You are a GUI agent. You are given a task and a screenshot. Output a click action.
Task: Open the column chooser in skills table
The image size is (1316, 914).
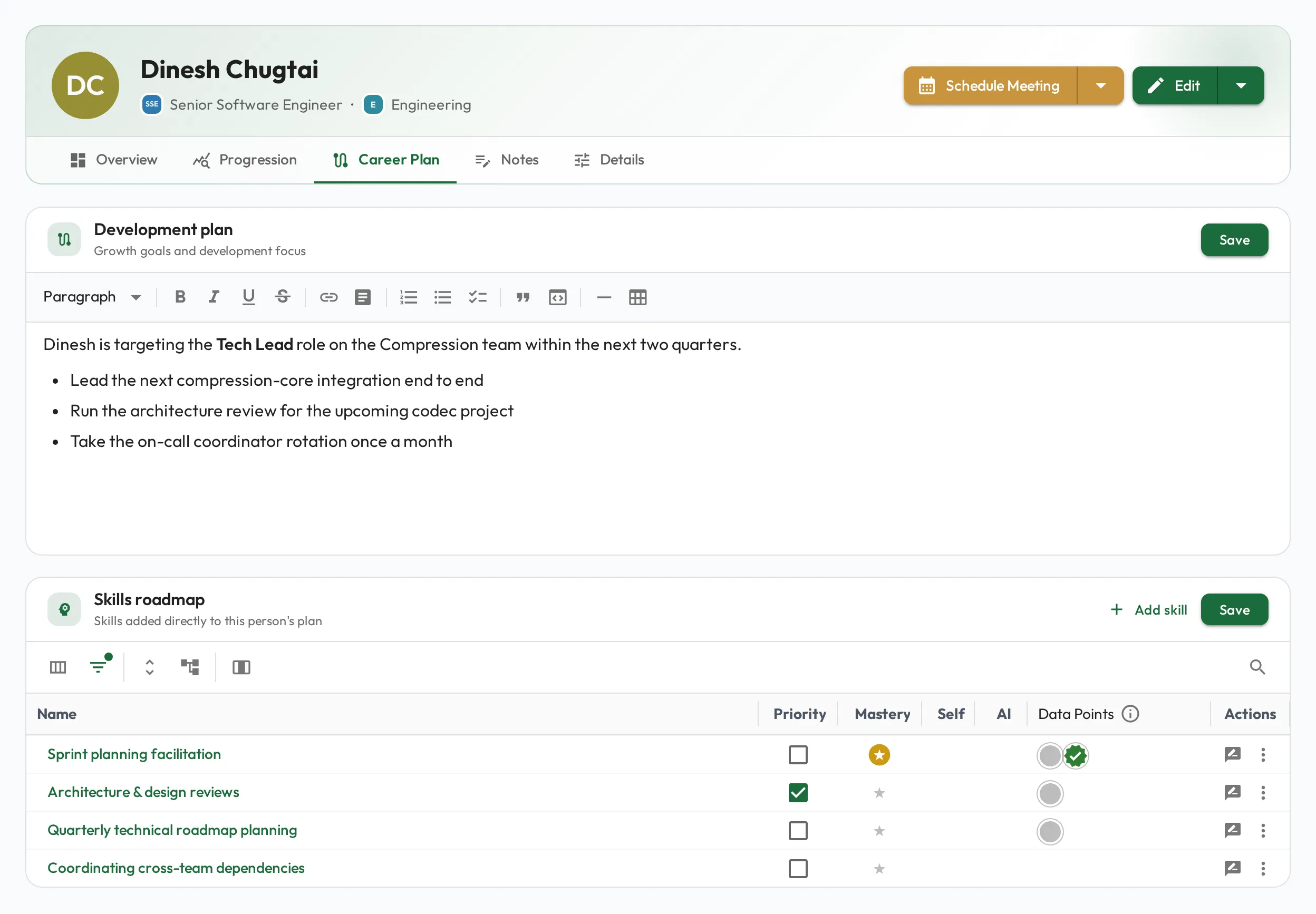point(58,667)
